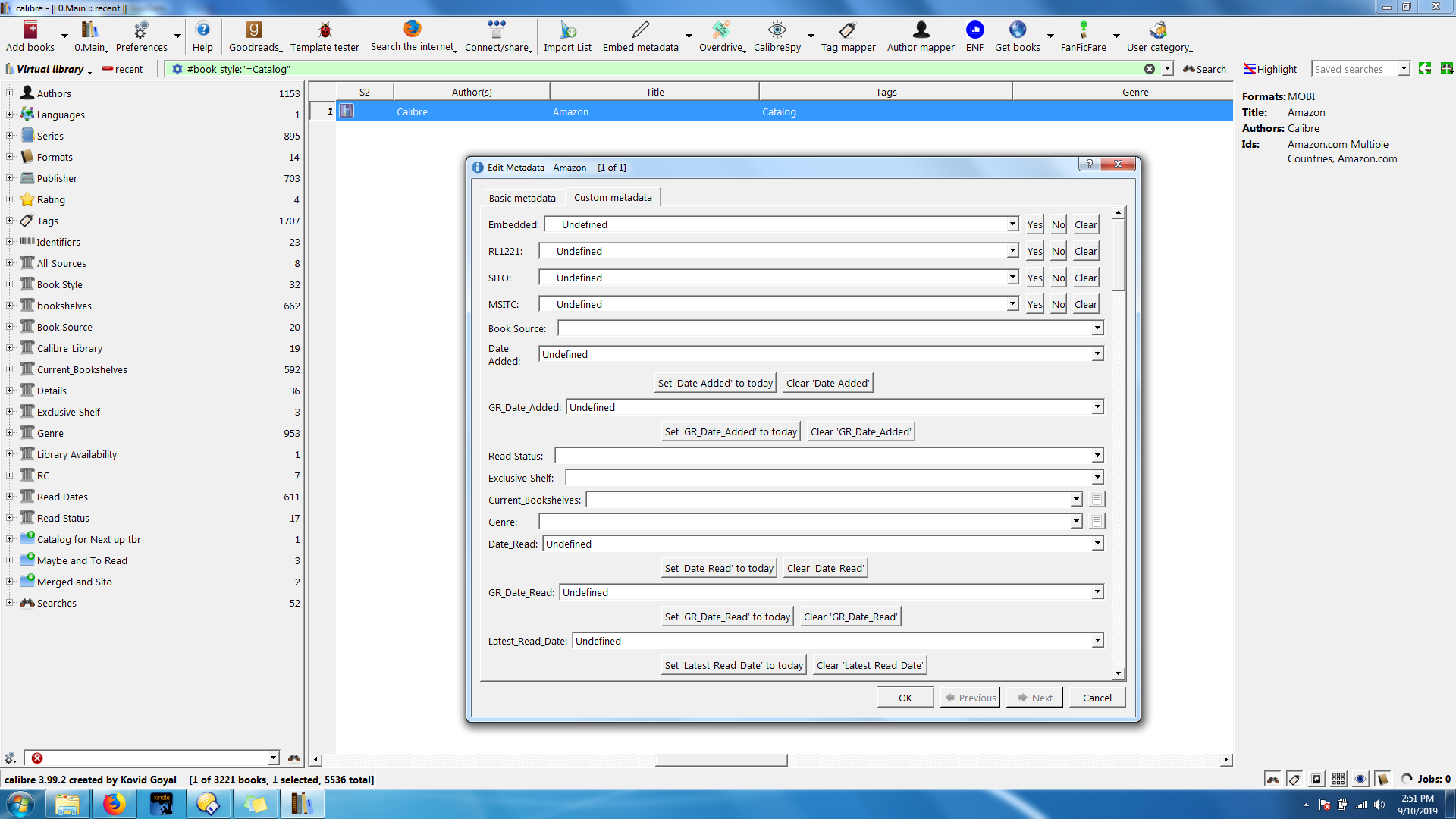
Task: Expand the Authors tree category
Action: [9, 93]
